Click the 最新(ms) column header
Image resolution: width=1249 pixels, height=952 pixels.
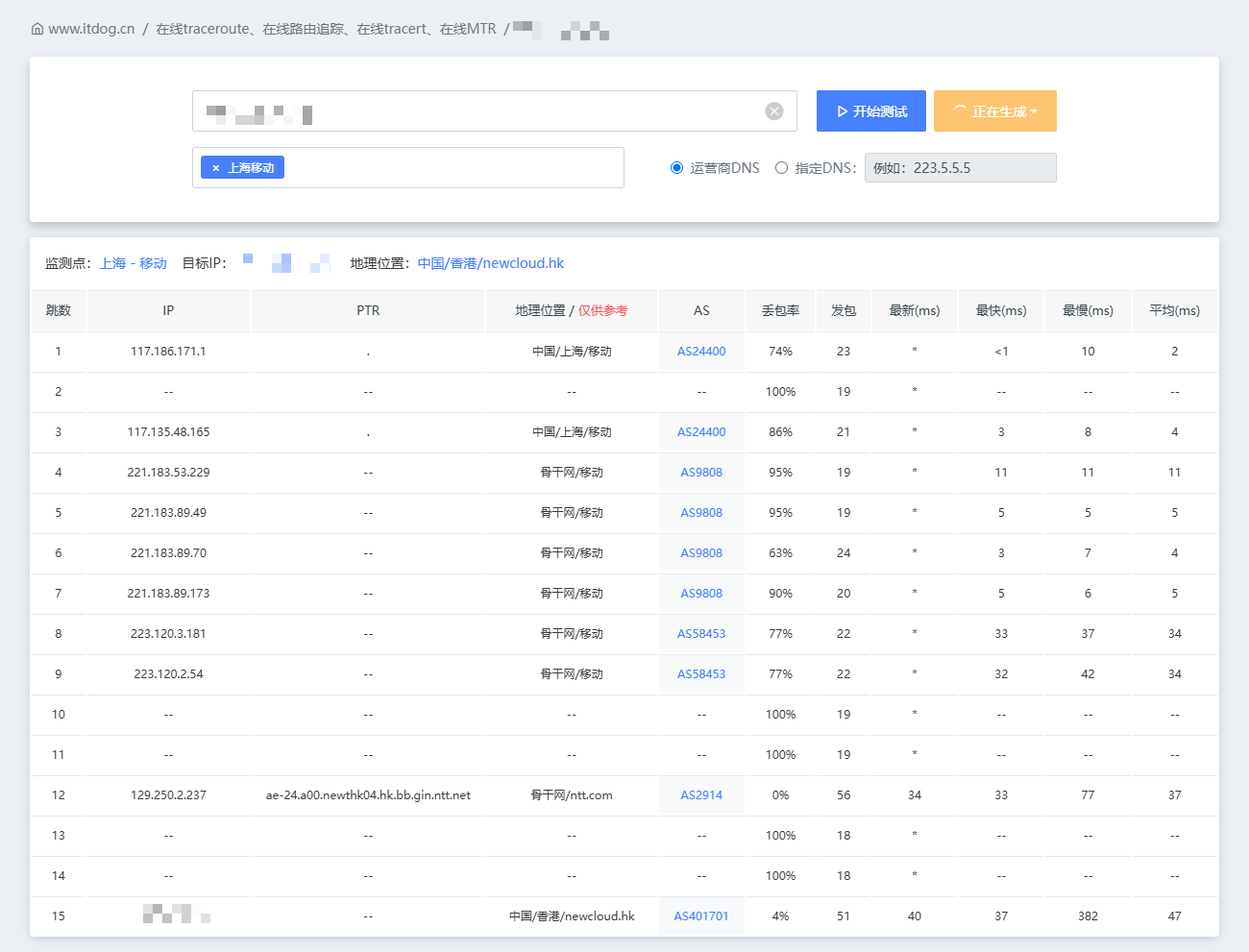(x=915, y=311)
